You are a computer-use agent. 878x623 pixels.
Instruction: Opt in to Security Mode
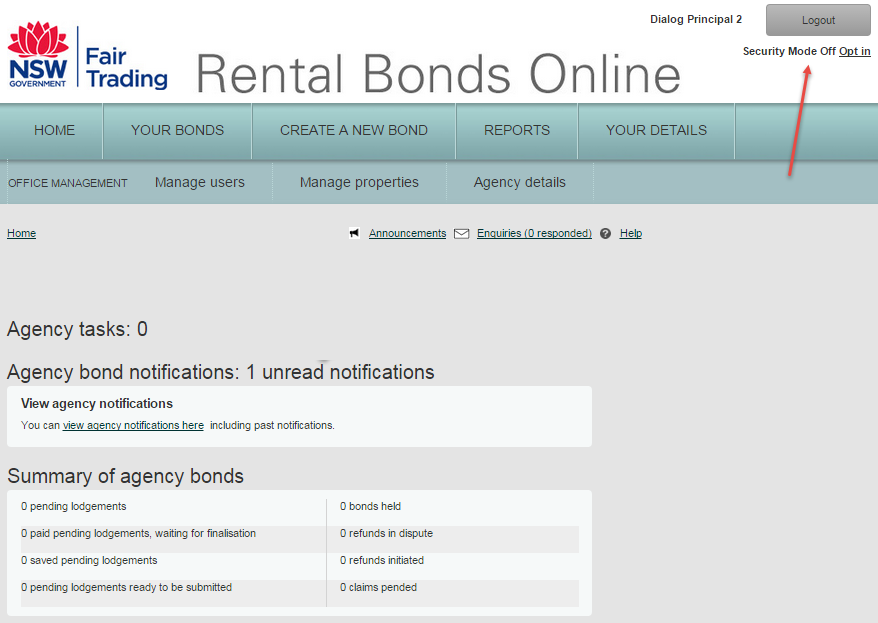[x=854, y=51]
